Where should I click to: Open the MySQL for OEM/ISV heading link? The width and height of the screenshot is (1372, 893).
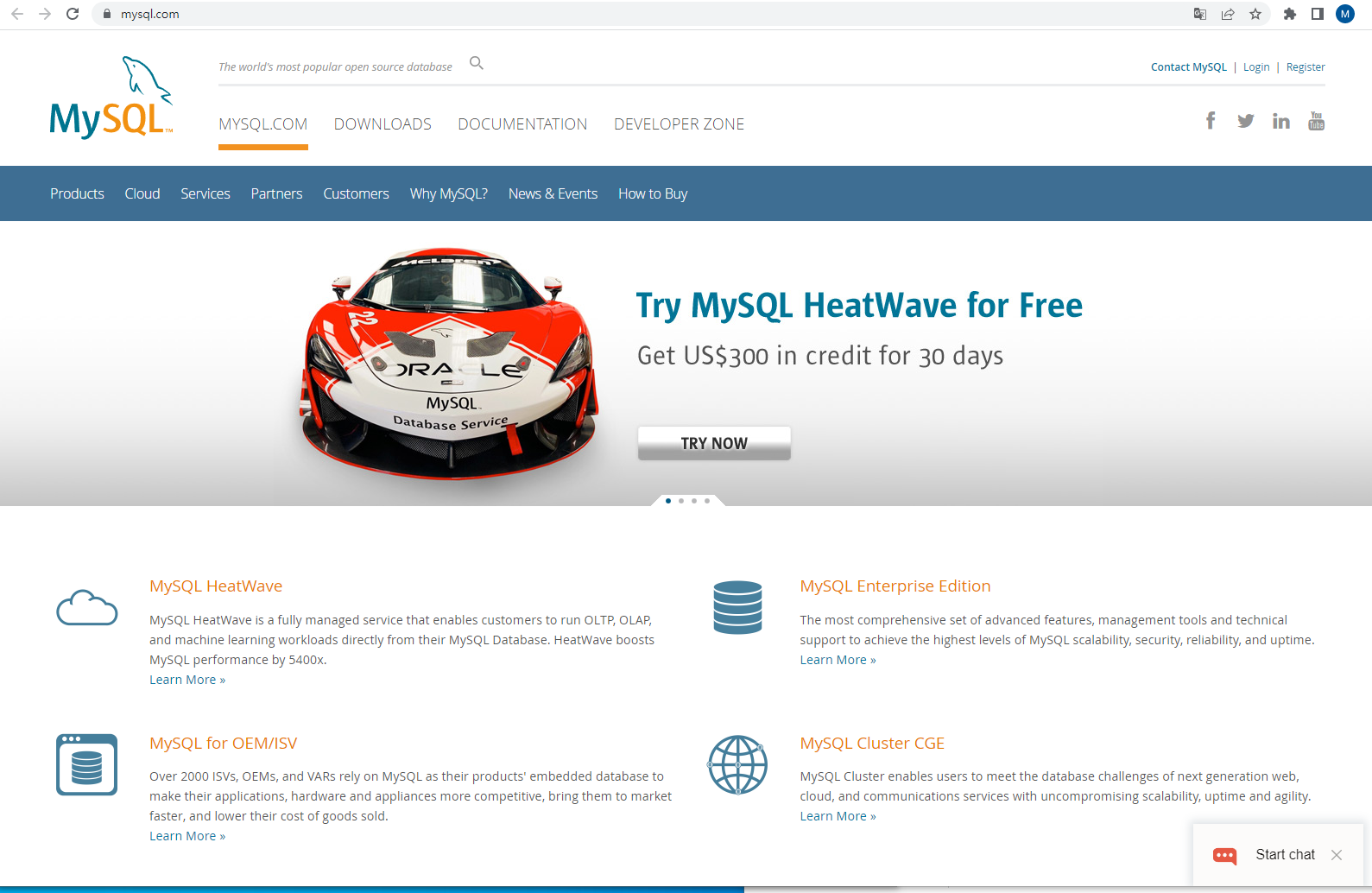(x=223, y=743)
